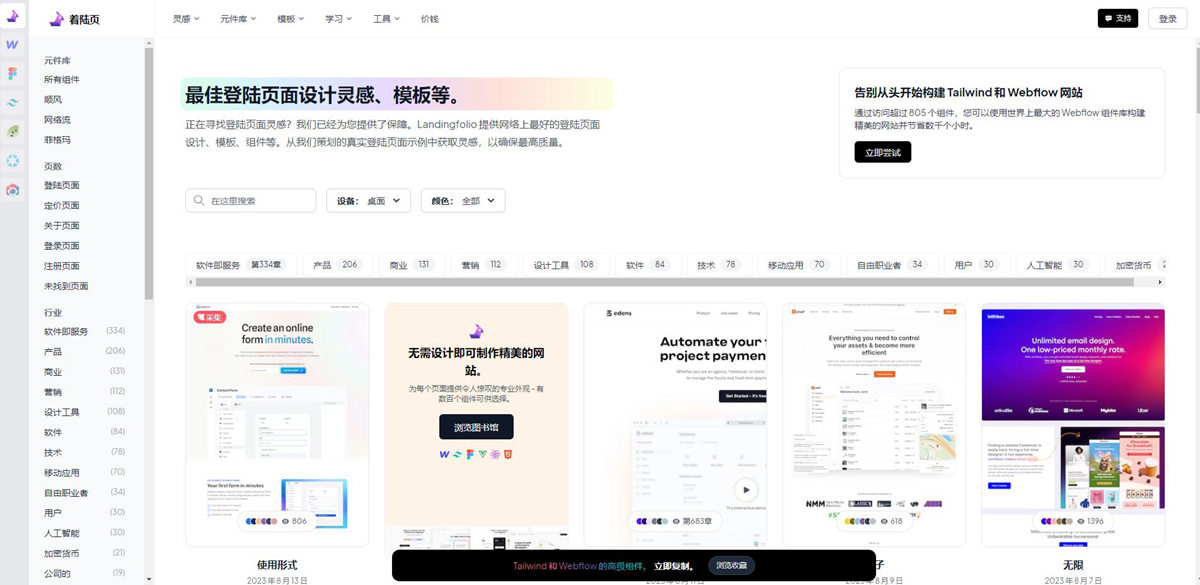Viewport: 1200px width, 585px height.
Task: Open the 元件库 dropdown menu
Action: [x=238, y=19]
